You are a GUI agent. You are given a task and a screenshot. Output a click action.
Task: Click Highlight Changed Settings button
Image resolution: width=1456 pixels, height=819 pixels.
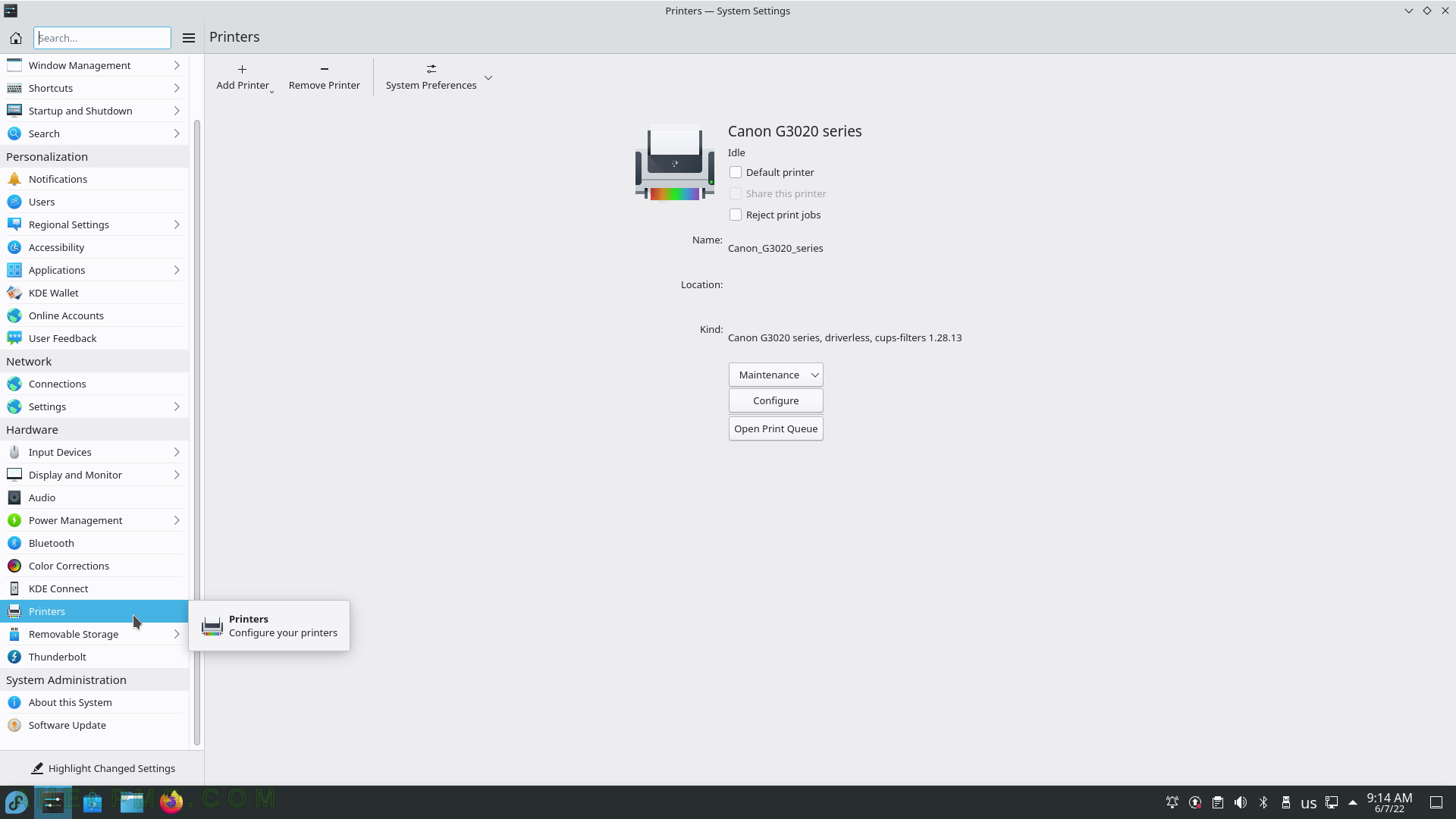tap(102, 768)
